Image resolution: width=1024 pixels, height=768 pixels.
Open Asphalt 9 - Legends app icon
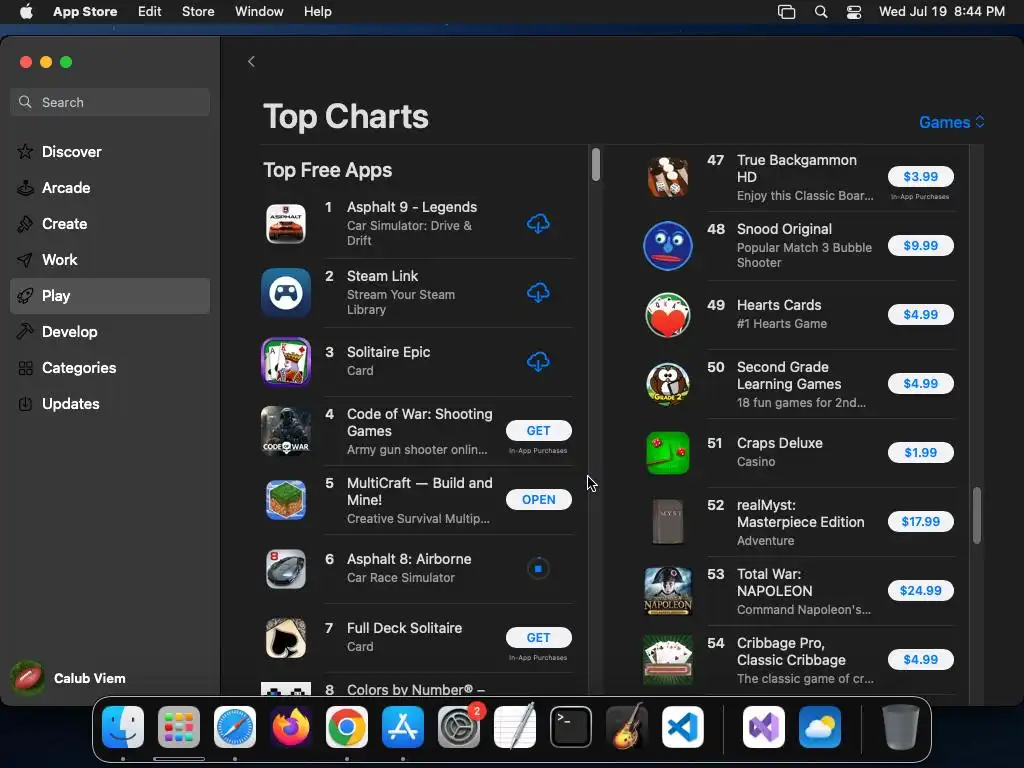pyautogui.click(x=286, y=224)
